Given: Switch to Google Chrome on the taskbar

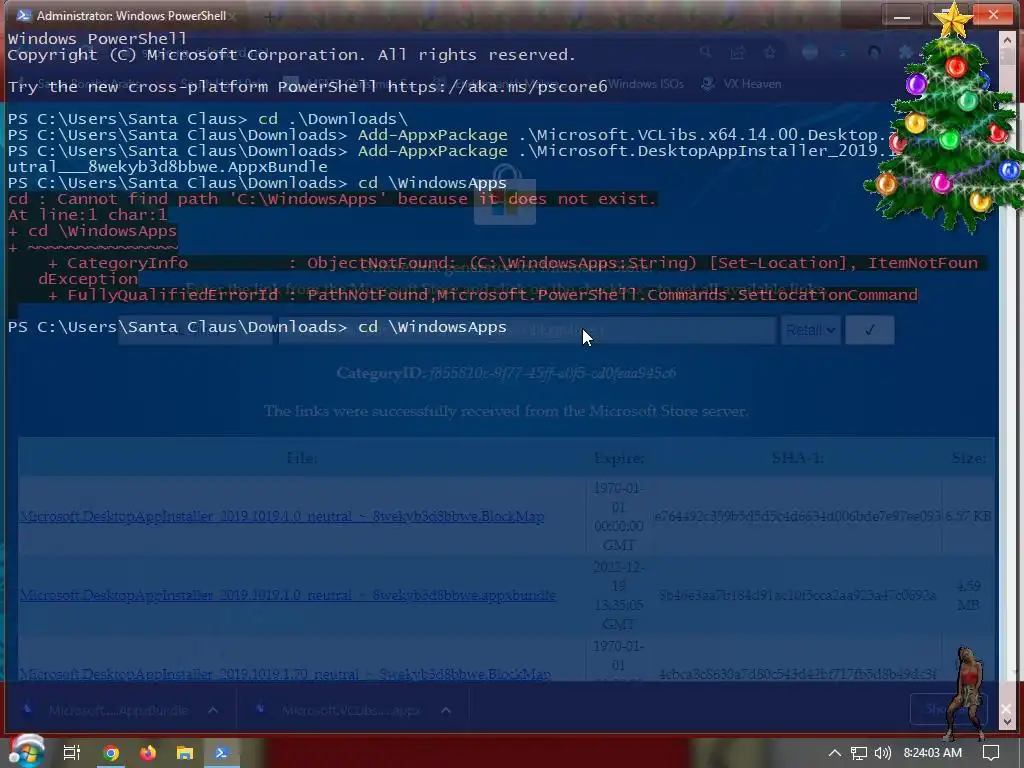Looking at the screenshot, I should tap(111, 753).
